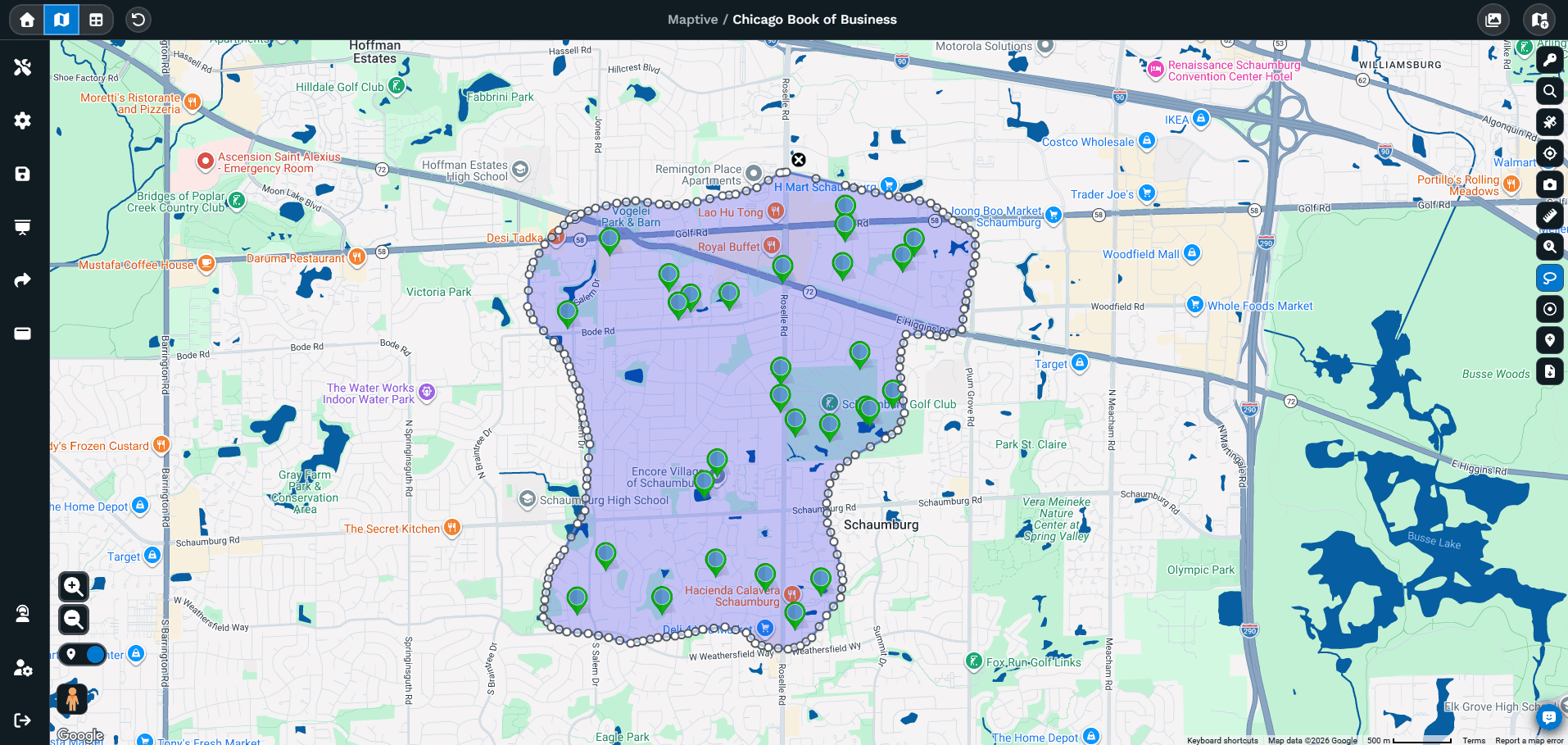Screen dimensions: 1568x745
Task: Export data with download file icon
Action: pos(1550,371)
